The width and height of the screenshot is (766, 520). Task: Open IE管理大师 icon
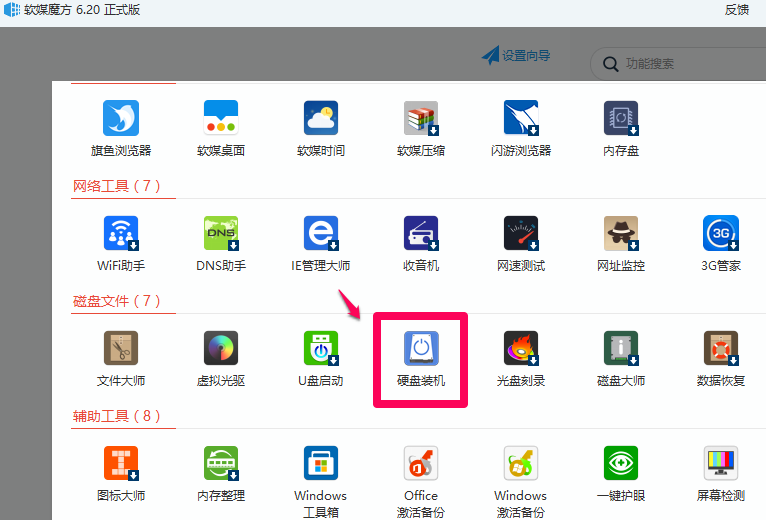pos(321,234)
